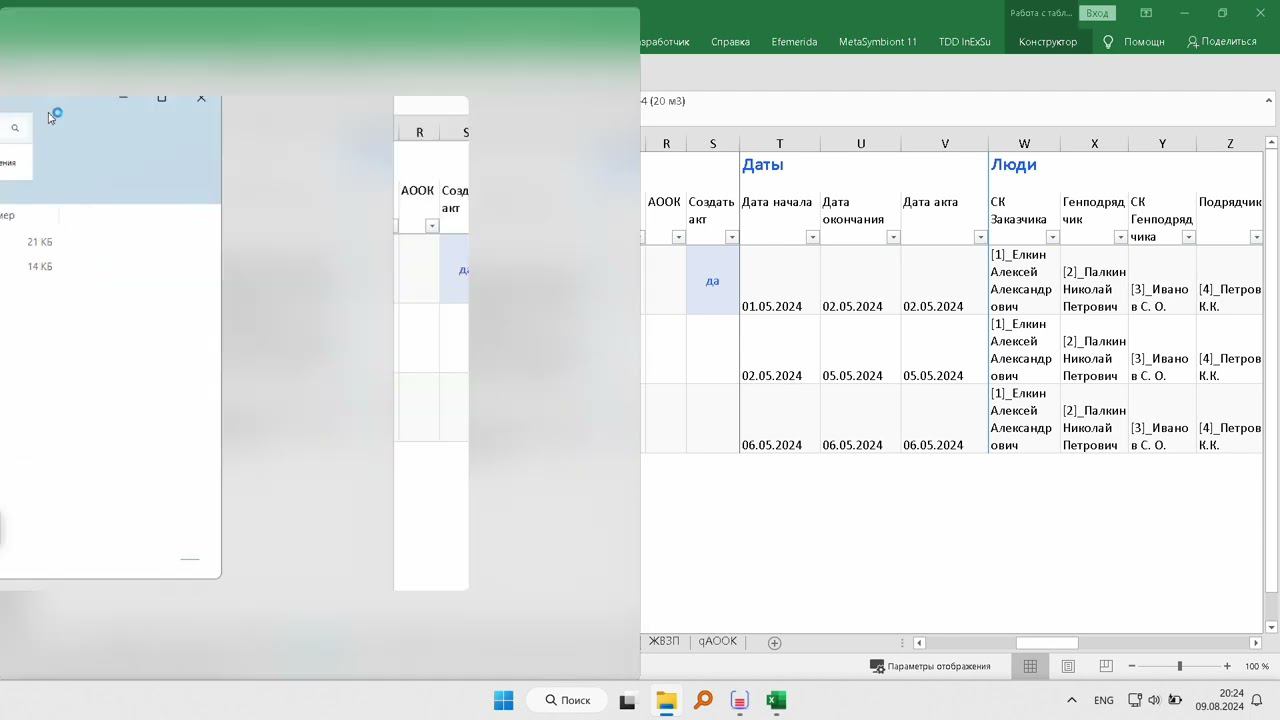Click search icon in left window
This screenshot has height=720, width=1280.
(15, 128)
